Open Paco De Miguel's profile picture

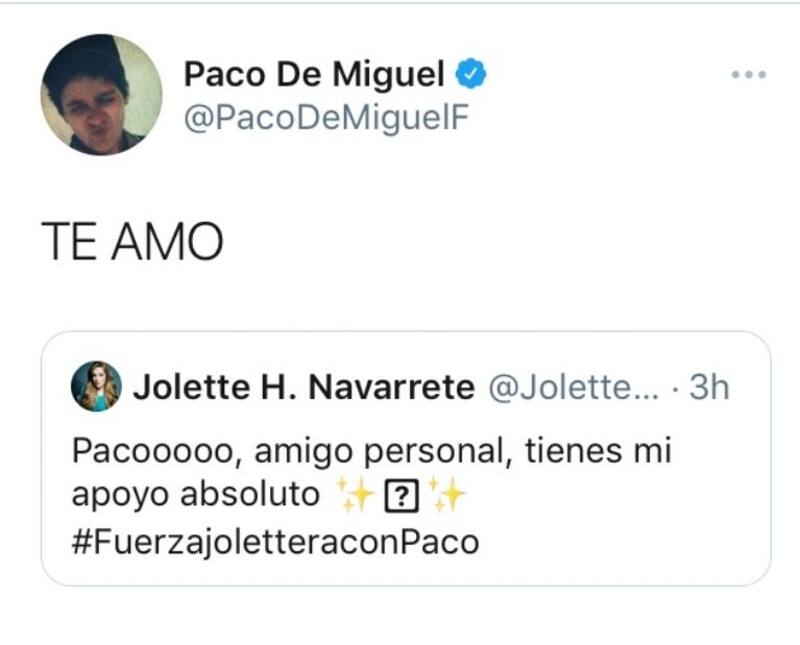coord(100,95)
